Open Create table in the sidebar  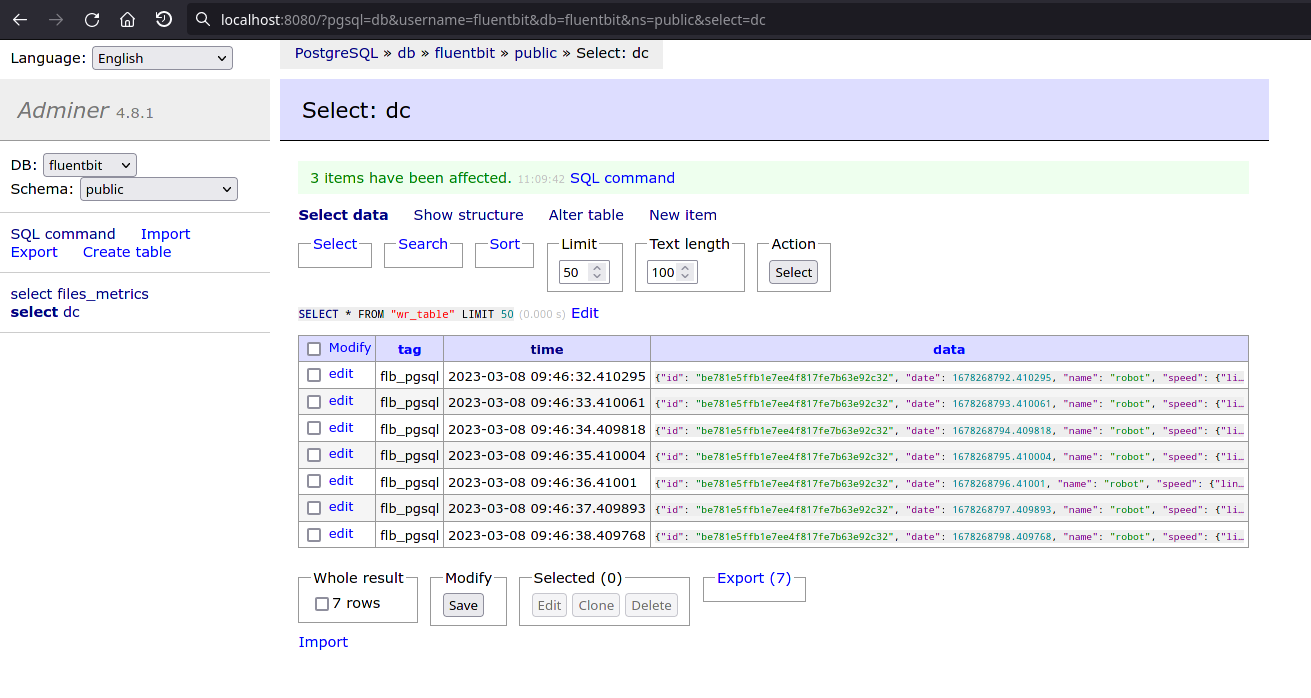(x=127, y=252)
